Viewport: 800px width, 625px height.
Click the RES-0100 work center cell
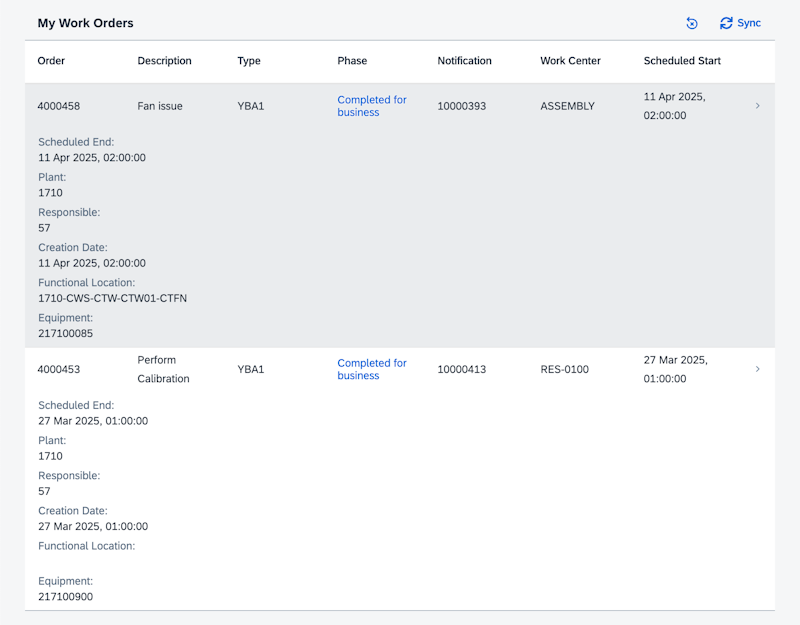[x=564, y=369]
